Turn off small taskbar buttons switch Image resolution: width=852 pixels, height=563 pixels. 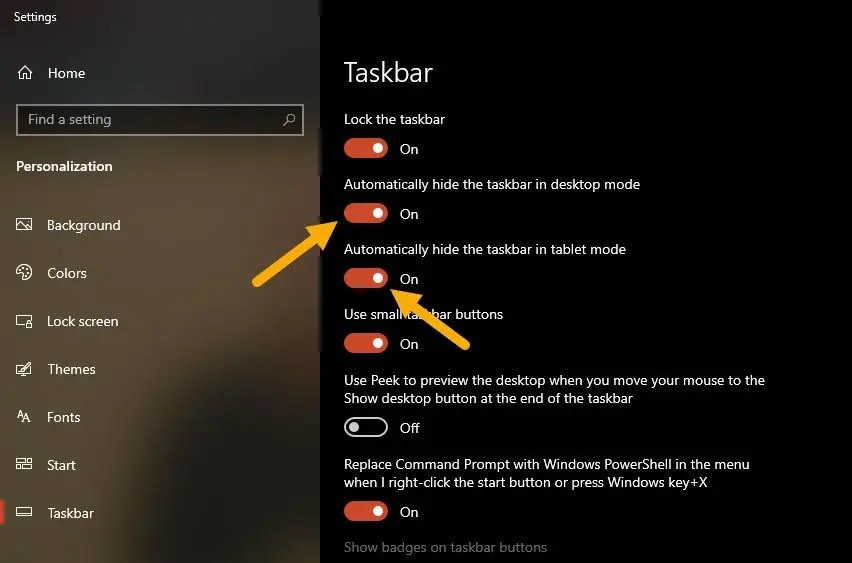(x=366, y=343)
